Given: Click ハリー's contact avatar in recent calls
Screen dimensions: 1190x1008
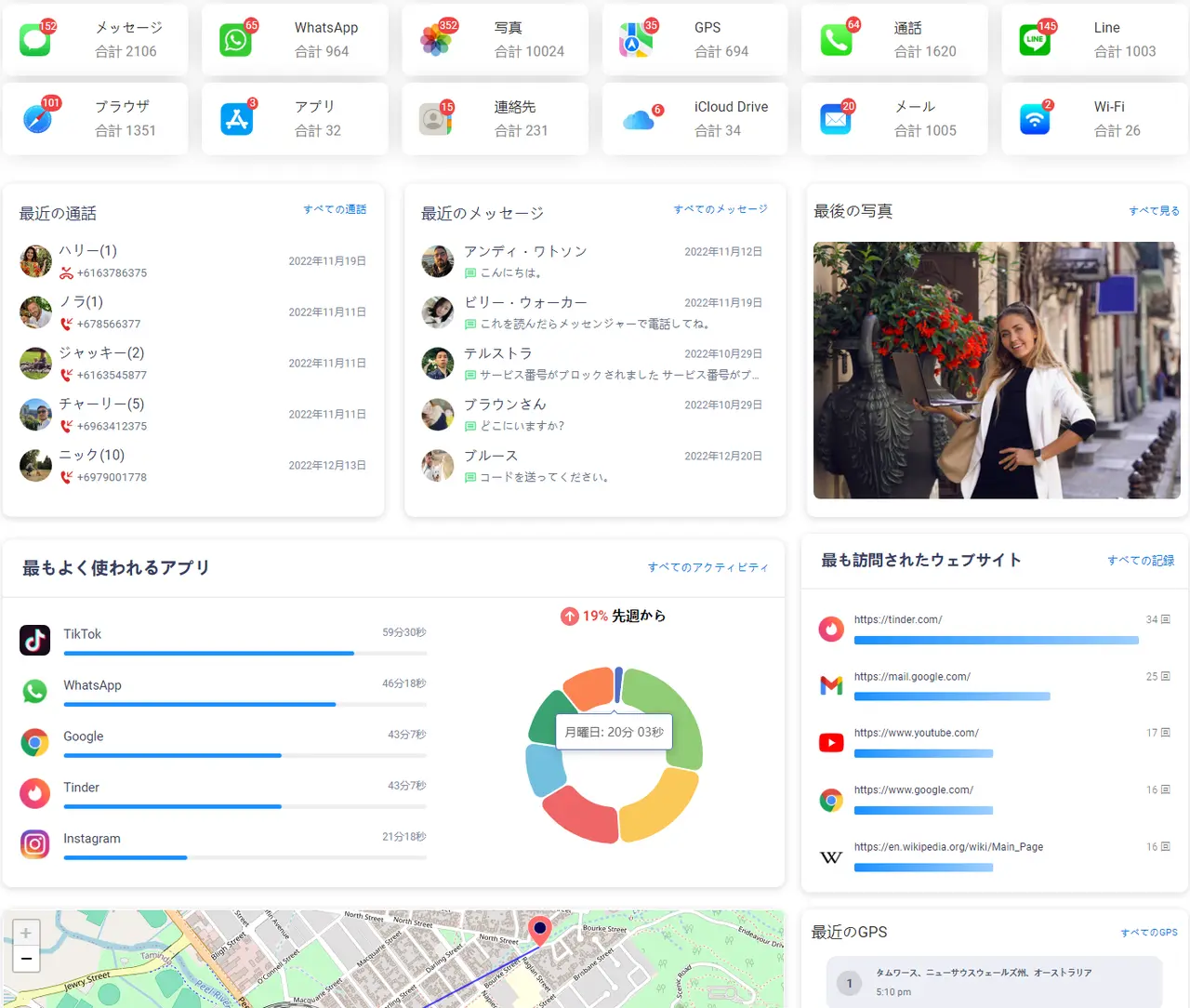Looking at the screenshot, I should 36,261.
